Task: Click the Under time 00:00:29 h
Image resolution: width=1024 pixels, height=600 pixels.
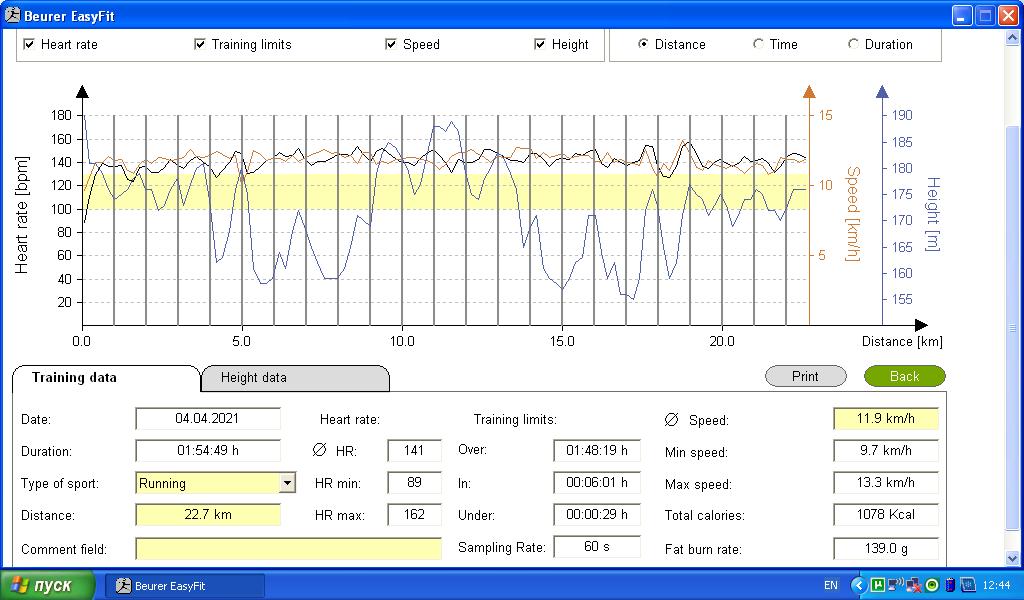Action: [597, 514]
